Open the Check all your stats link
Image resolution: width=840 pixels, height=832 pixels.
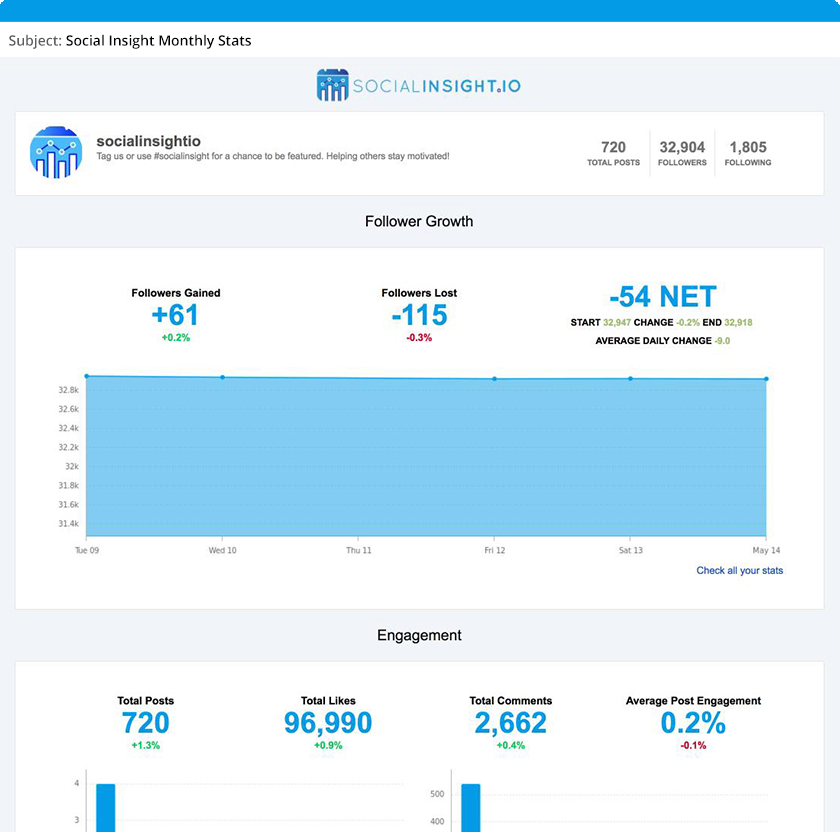click(740, 569)
